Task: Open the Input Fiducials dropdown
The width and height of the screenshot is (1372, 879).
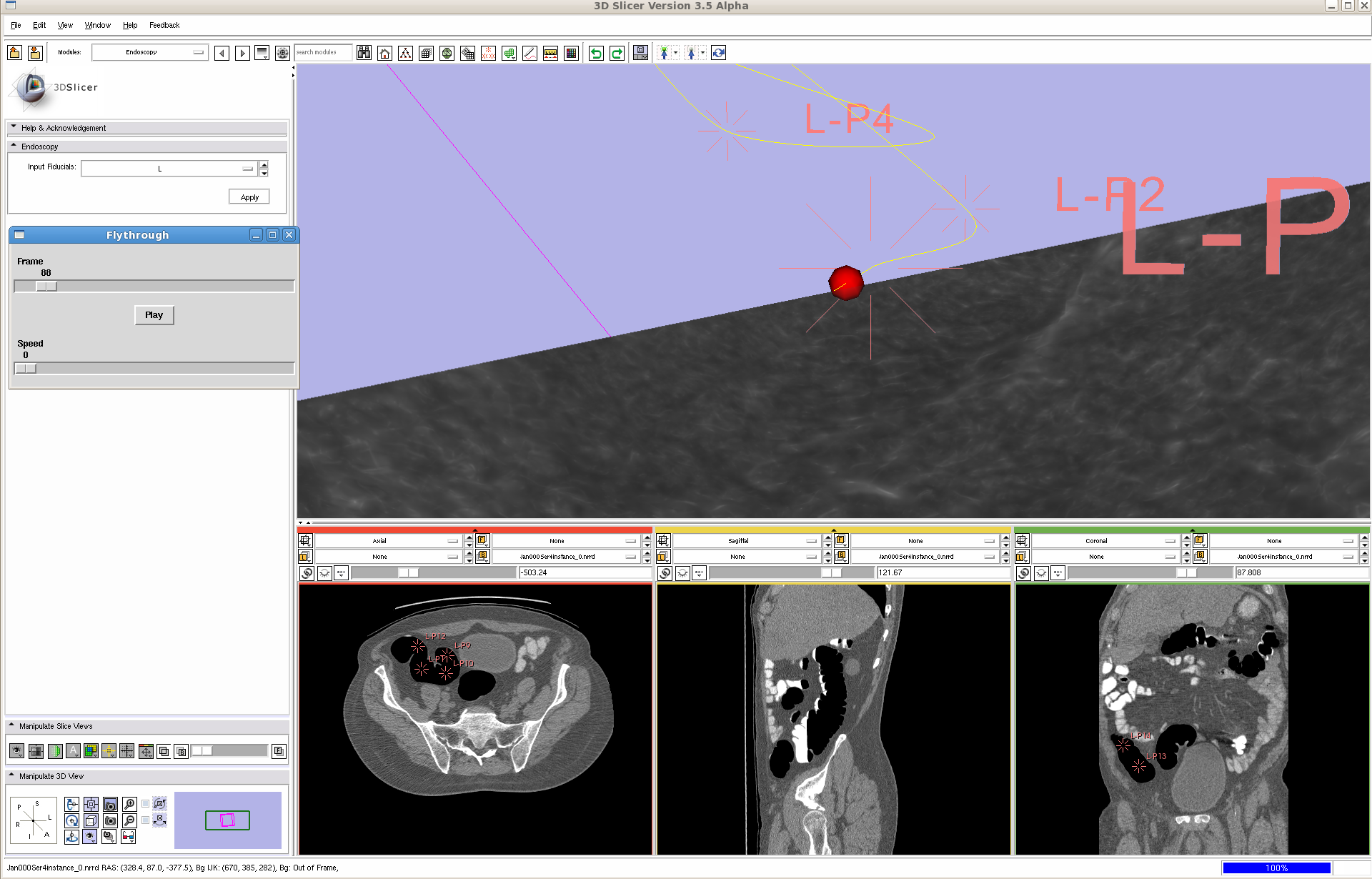Action: point(169,169)
